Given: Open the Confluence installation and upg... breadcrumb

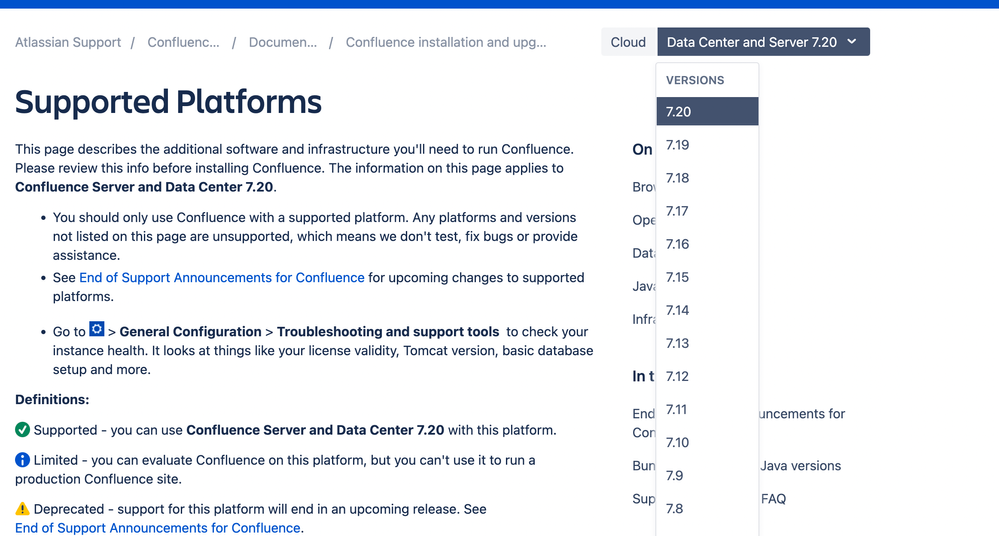Looking at the screenshot, I should (x=446, y=42).
